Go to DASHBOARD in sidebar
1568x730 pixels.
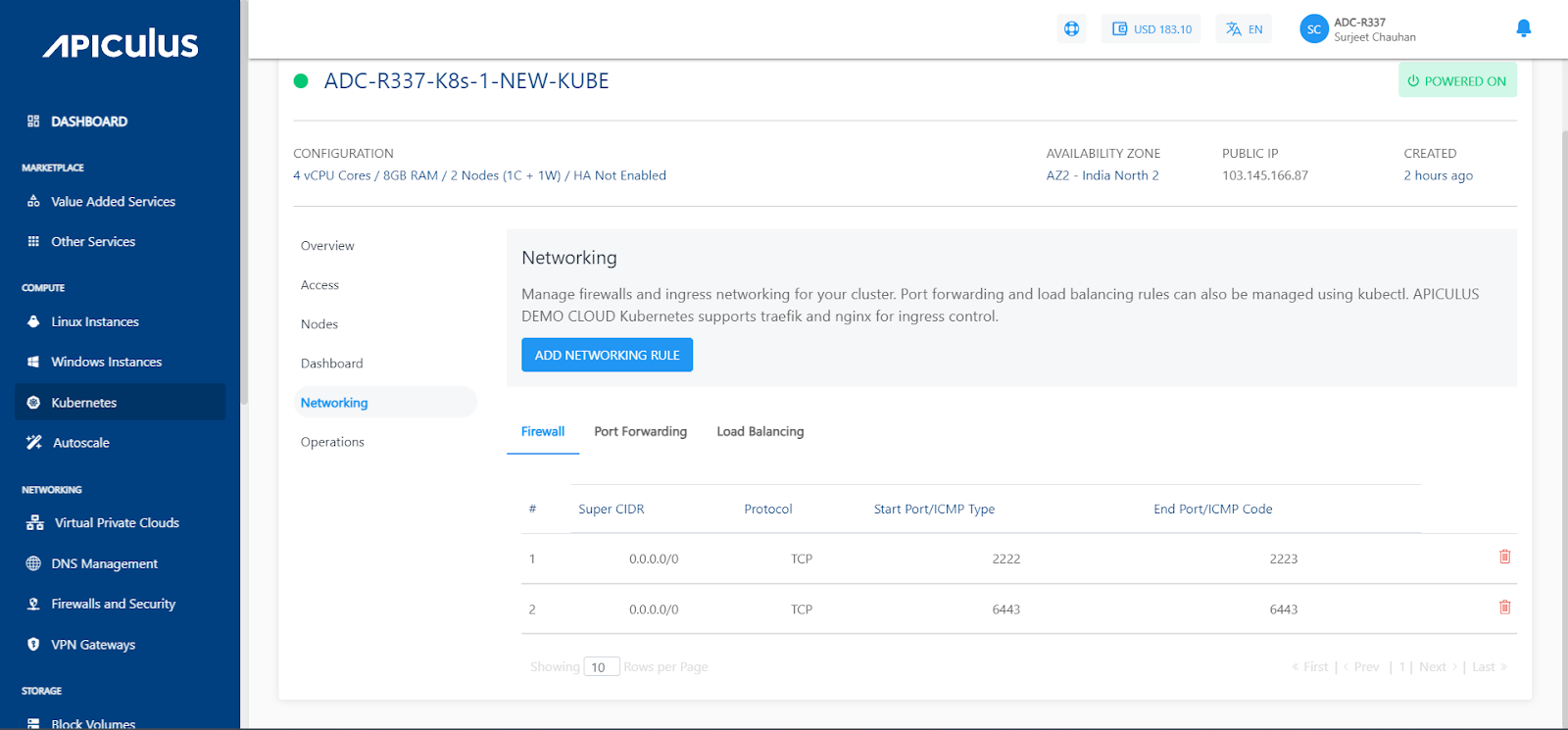tap(89, 122)
